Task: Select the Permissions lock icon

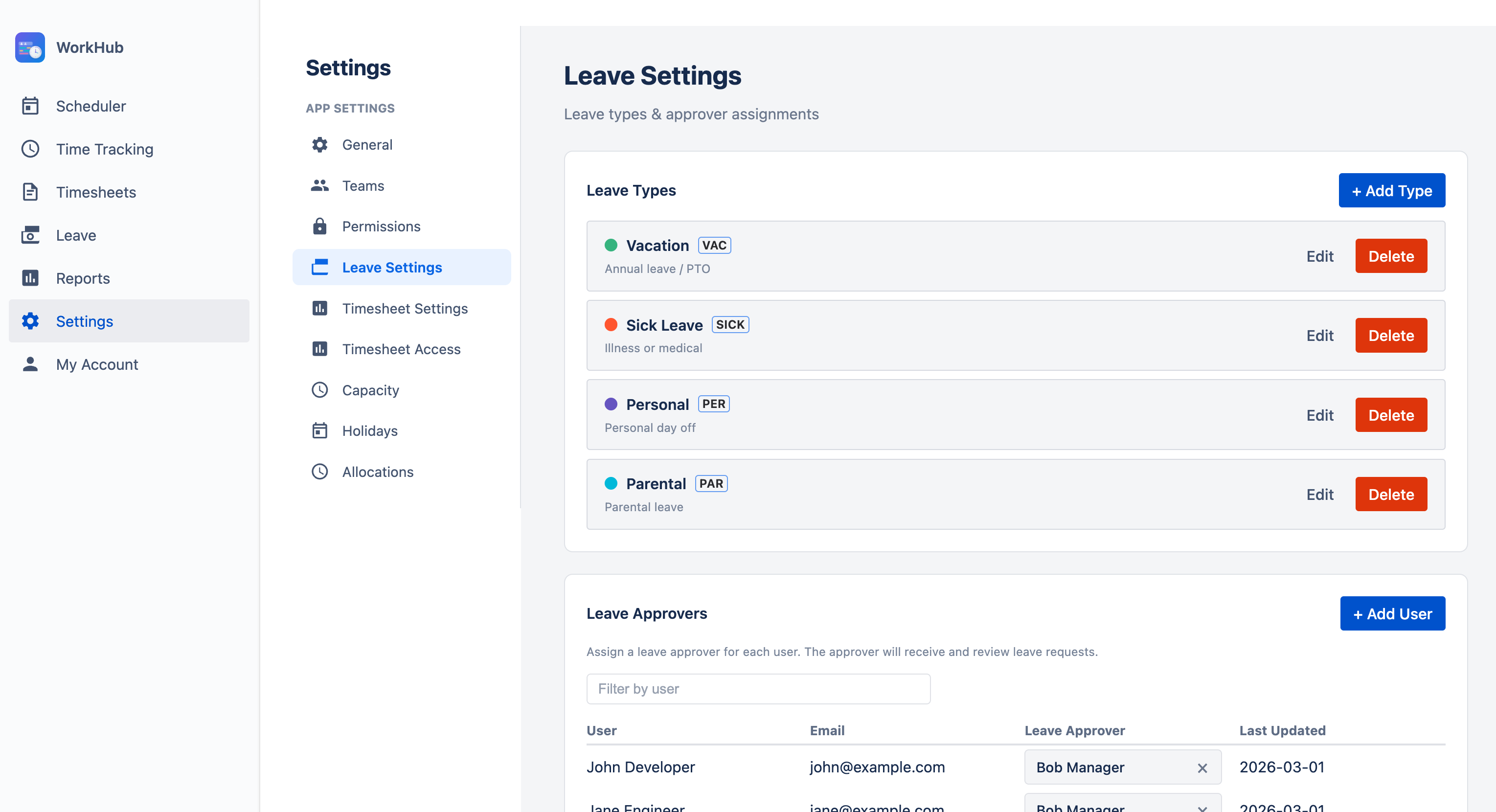Action: click(320, 226)
